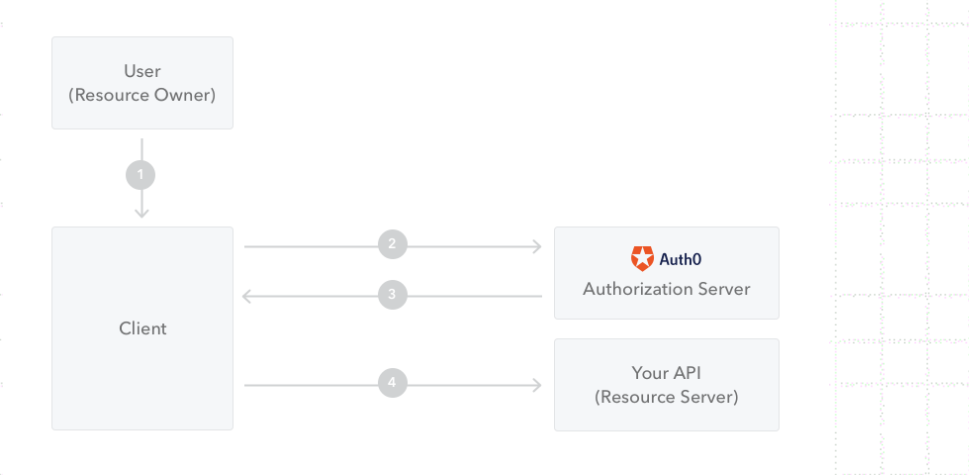Click the step 4 numbered circle
969x475 pixels.
(x=392, y=382)
